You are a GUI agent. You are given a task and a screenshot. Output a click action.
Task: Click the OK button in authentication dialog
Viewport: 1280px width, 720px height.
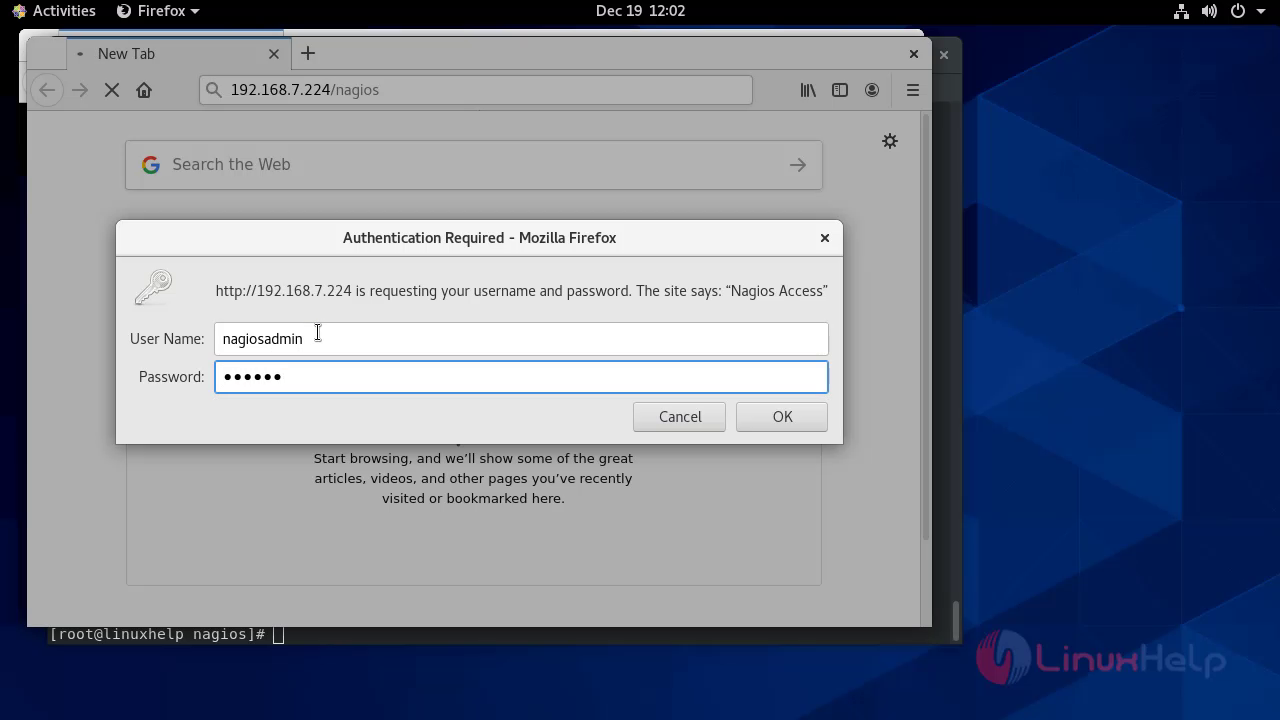[x=782, y=417]
